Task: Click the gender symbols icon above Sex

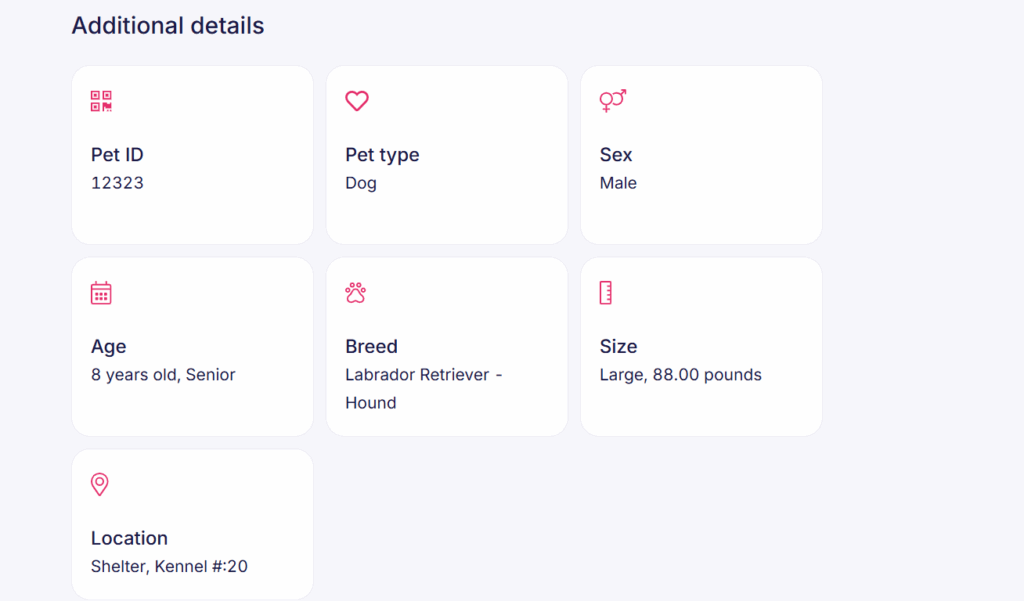Action: pos(613,101)
